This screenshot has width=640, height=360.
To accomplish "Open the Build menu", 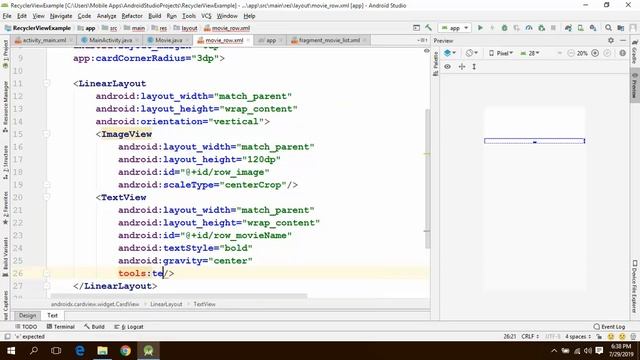I will click(154, 16).
